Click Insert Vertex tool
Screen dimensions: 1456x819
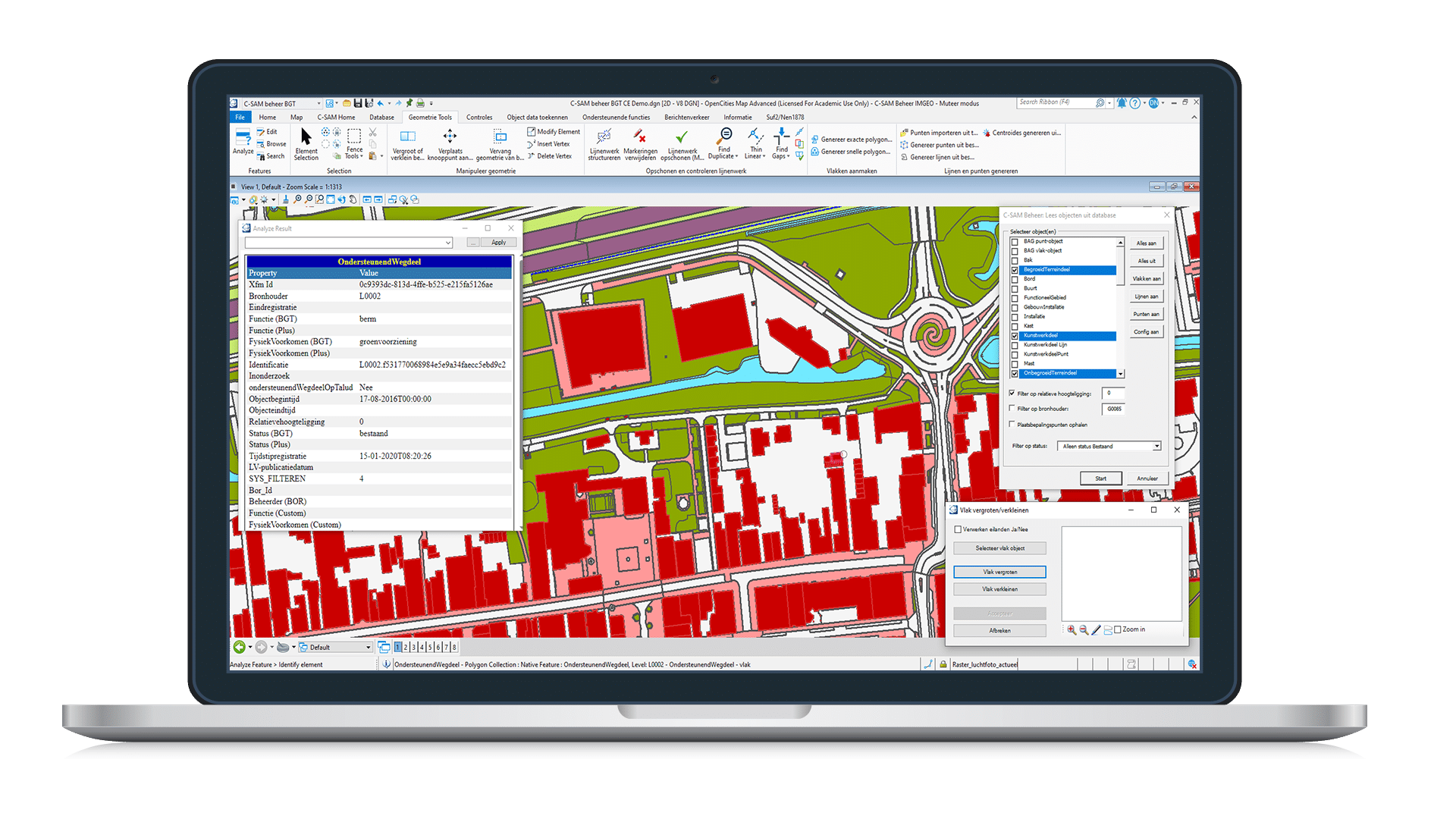(549, 144)
